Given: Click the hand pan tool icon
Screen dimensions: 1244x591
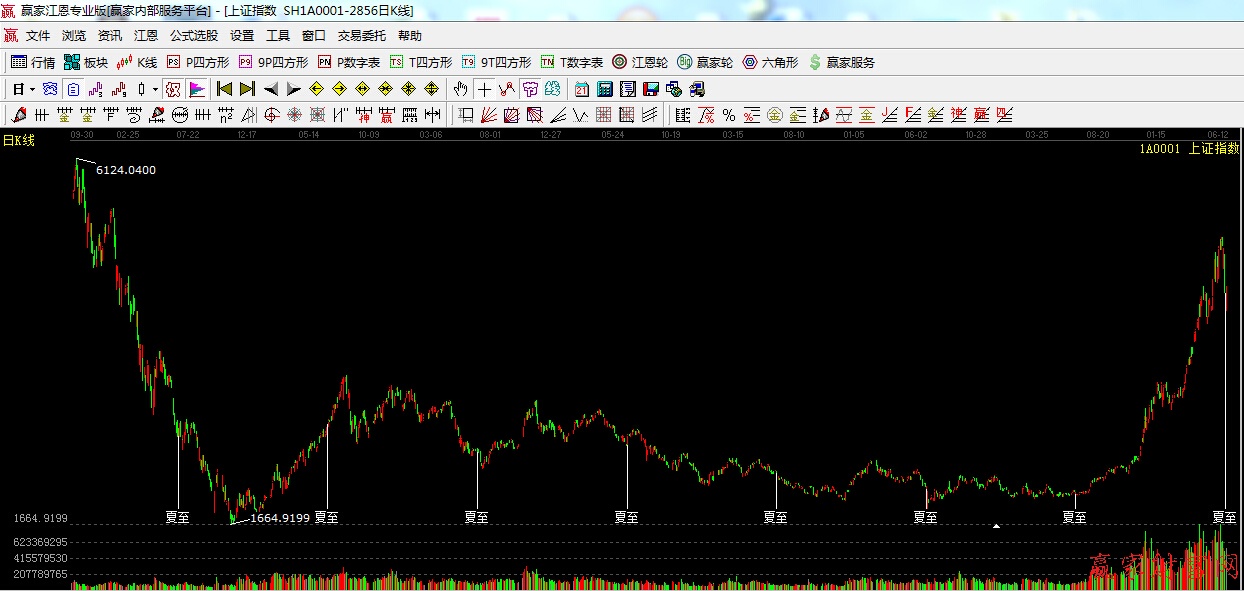Looking at the screenshot, I should (x=460, y=89).
